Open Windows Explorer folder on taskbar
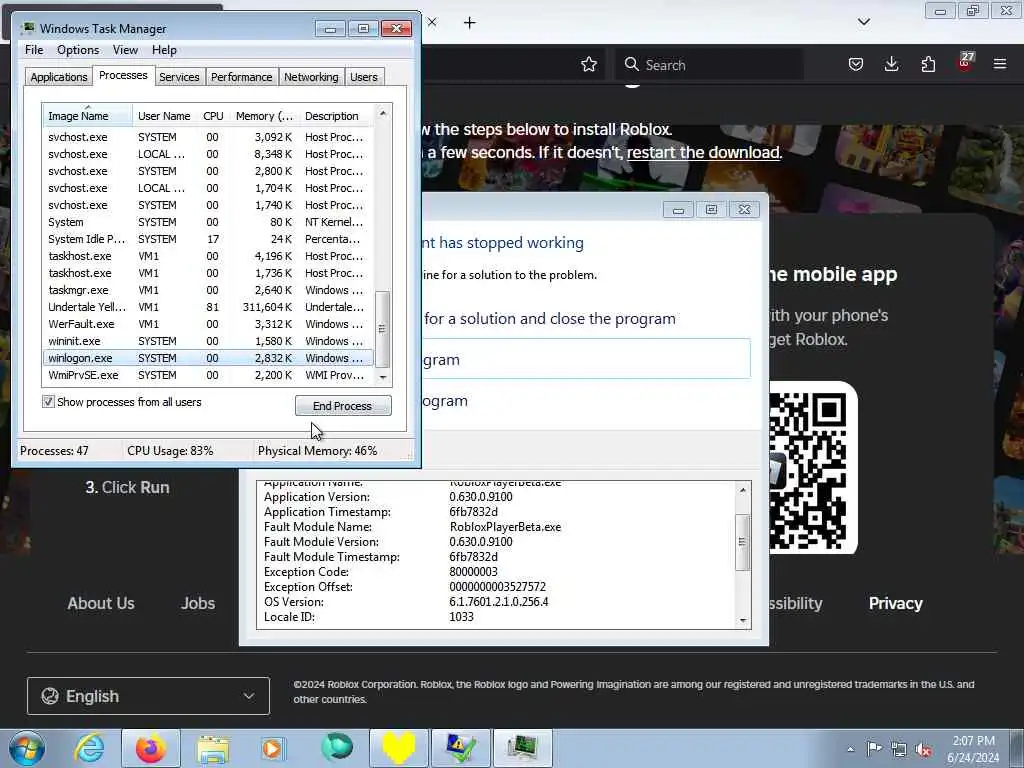Viewport: 1024px width, 768px height. (x=213, y=748)
